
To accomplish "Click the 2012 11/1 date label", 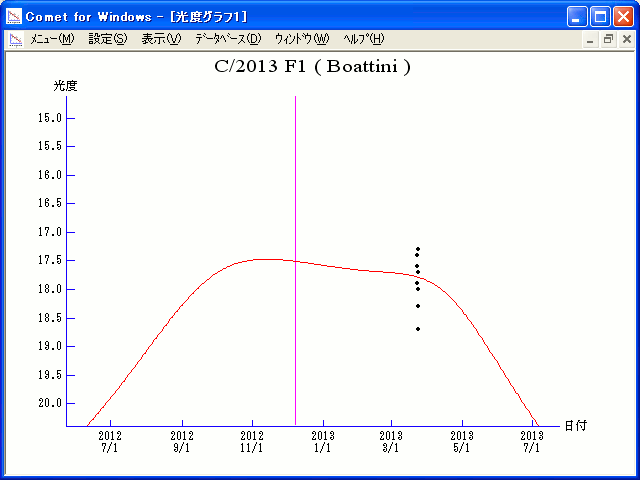I will click(x=252, y=442).
